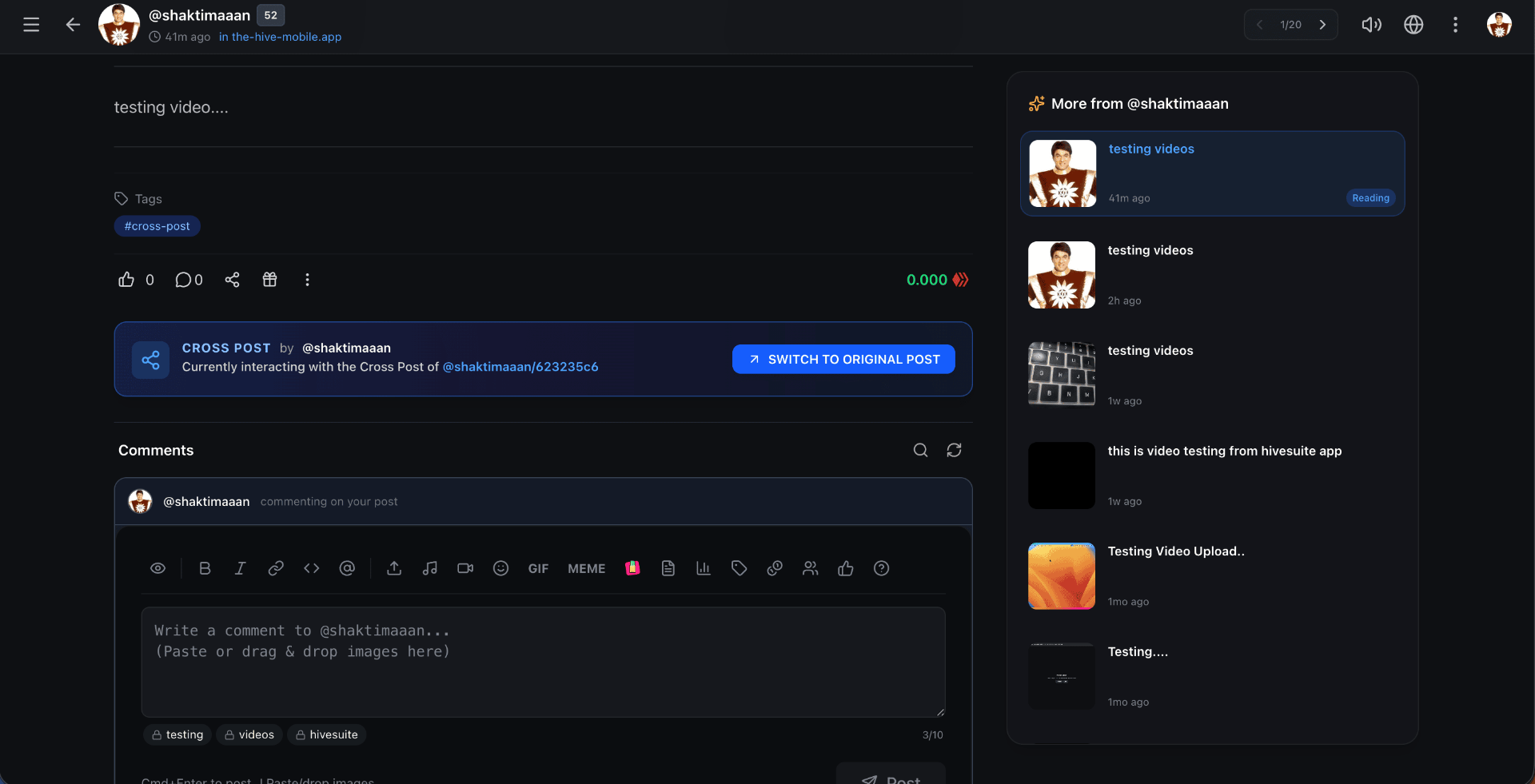The height and width of the screenshot is (784, 1535).
Task: Insert a link in comment editor
Action: tap(276, 568)
